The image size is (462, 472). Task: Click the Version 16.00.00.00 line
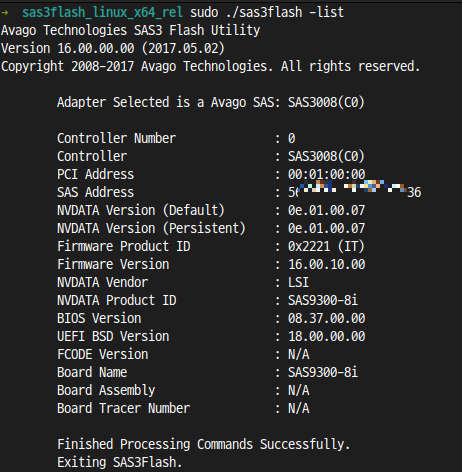(x=113, y=48)
